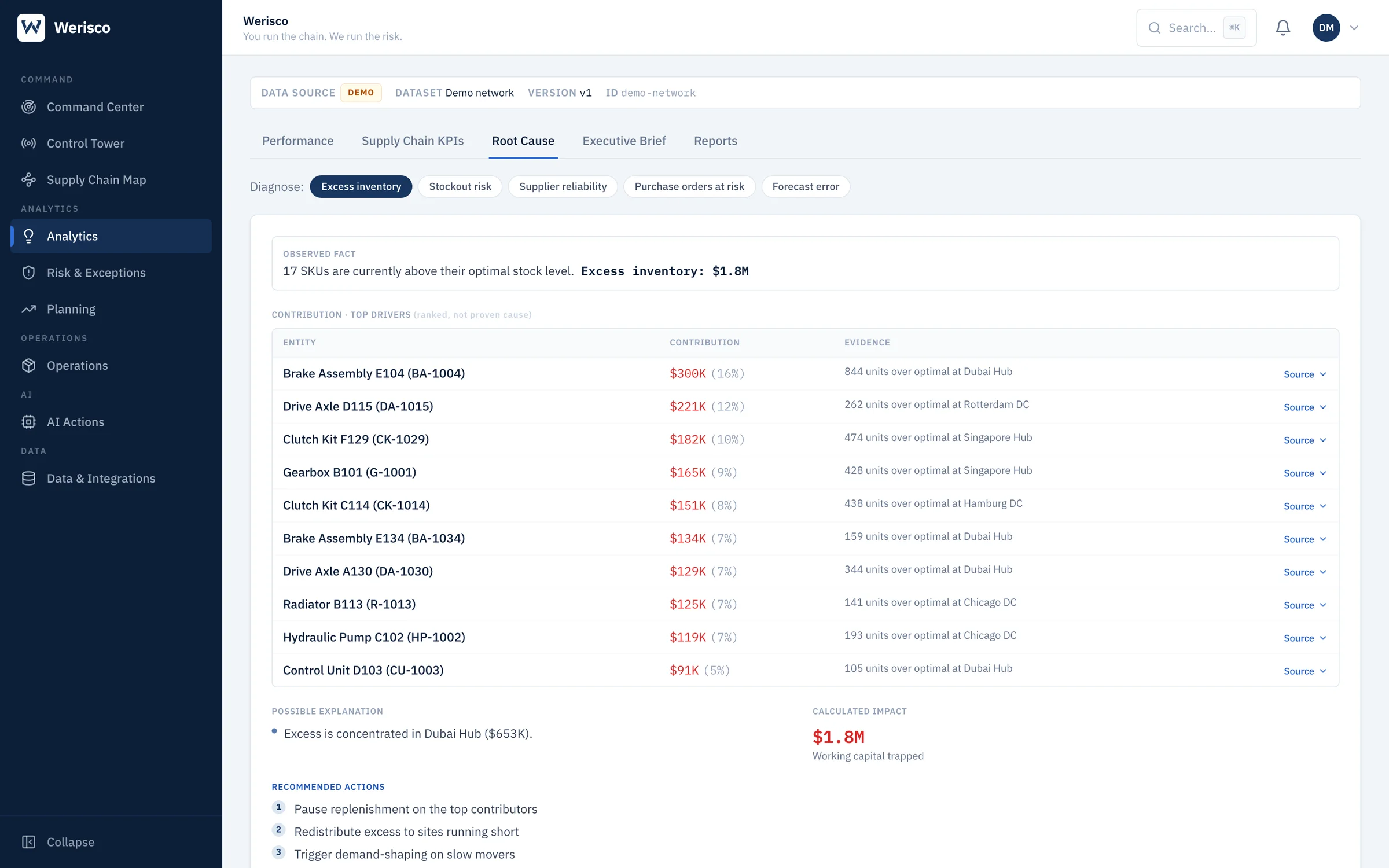Open Command Center from sidebar

(x=111, y=107)
